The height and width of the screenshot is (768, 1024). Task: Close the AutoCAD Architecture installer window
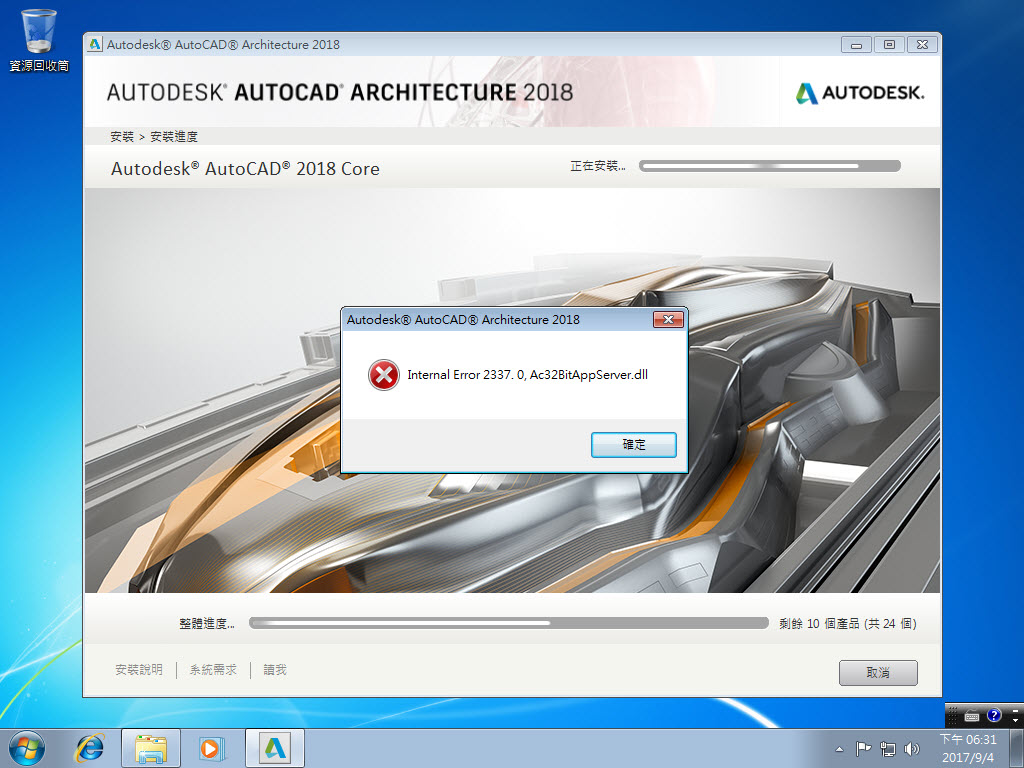tap(922, 45)
